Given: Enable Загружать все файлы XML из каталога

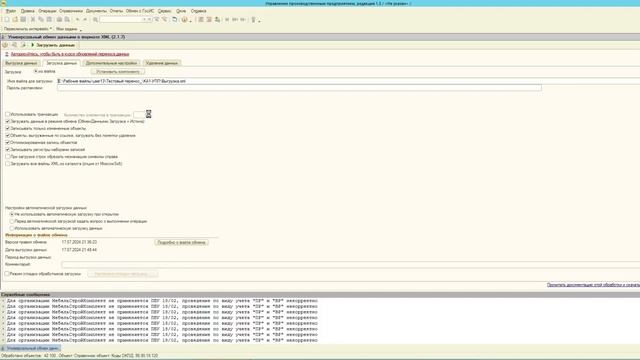Looking at the screenshot, I should pyautogui.click(x=7, y=163).
